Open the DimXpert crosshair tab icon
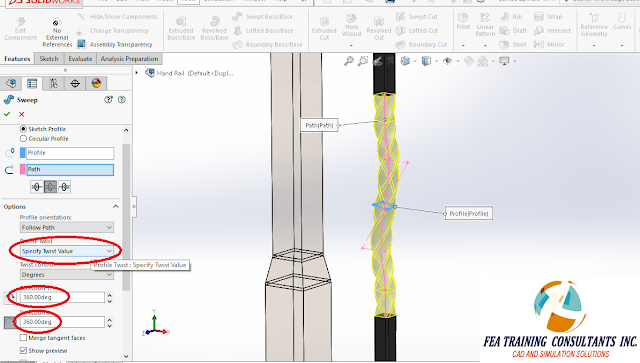The image size is (640, 363). pos(75,84)
